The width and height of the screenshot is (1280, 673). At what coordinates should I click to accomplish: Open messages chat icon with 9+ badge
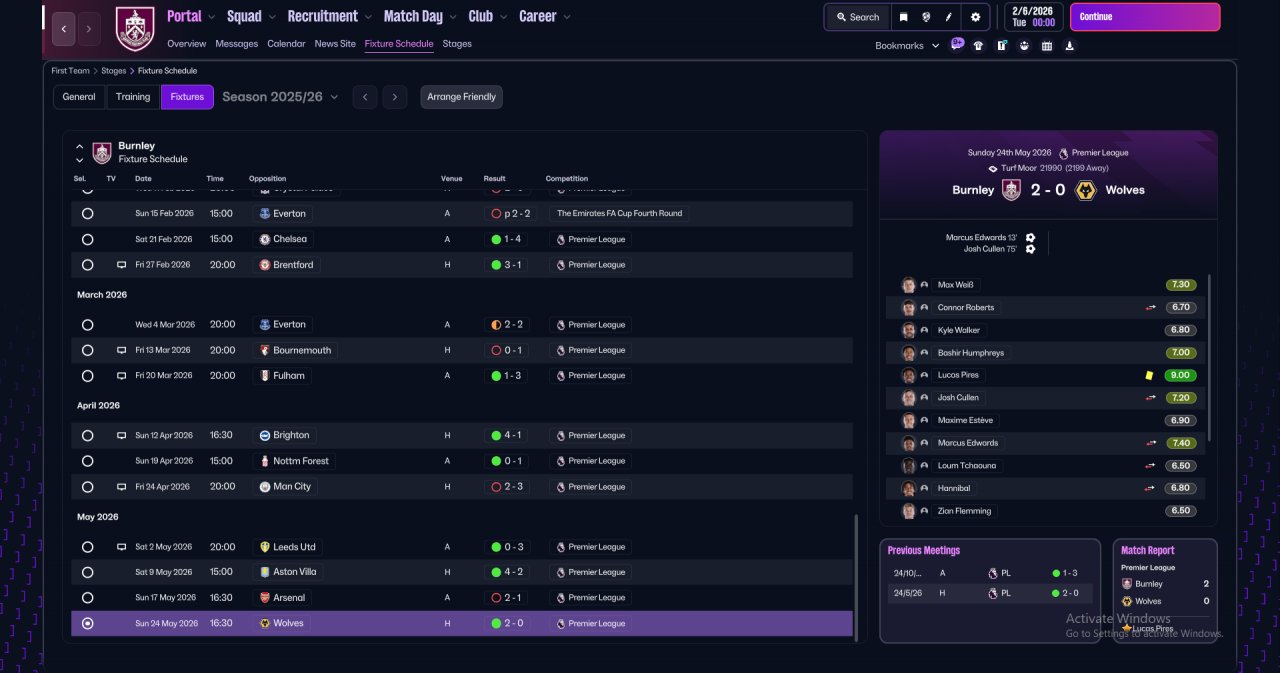point(957,45)
